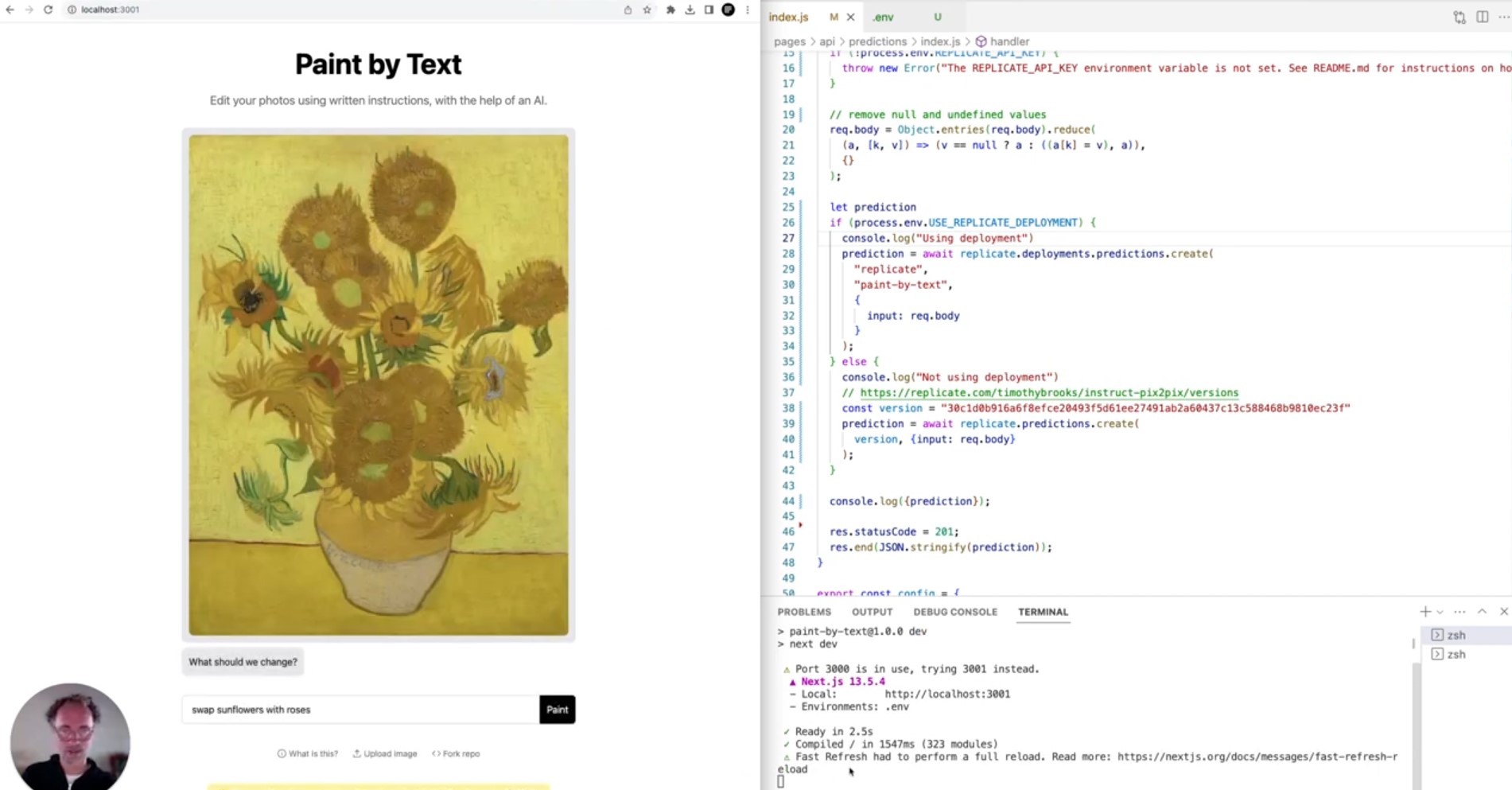
Task: Click the 'Paint by Text' heading
Action: 379,64
